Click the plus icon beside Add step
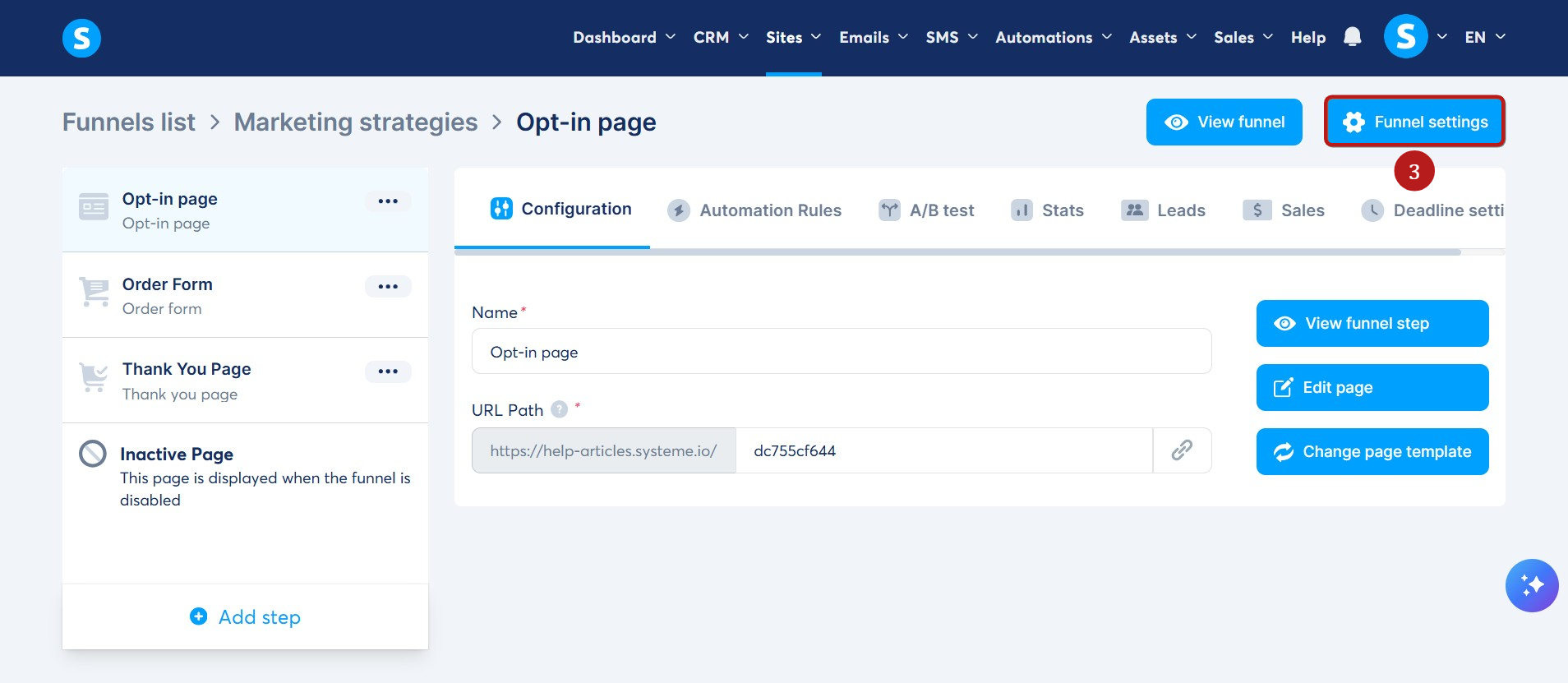 pos(199,616)
